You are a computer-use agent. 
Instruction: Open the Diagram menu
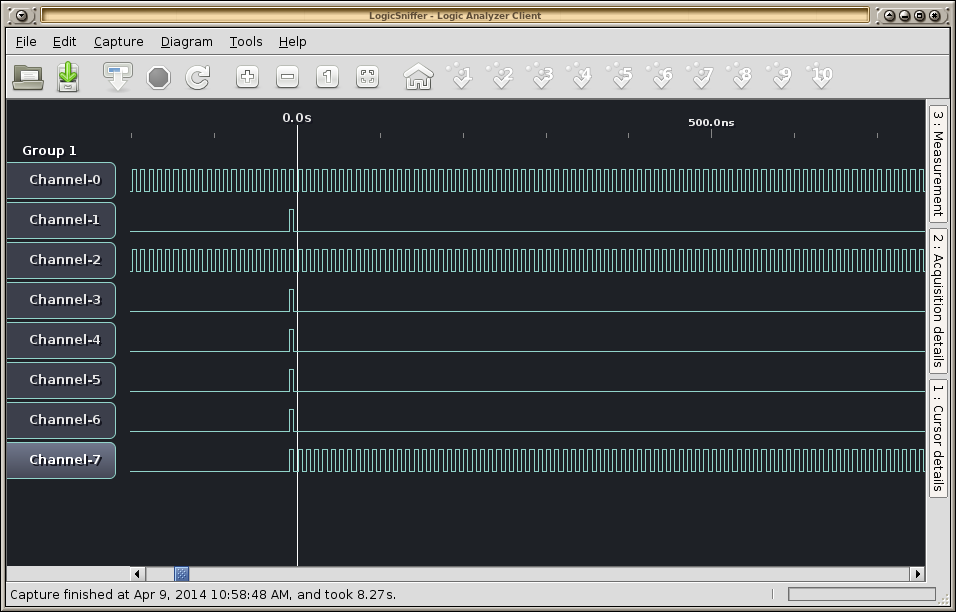click(x=187, y=41)
